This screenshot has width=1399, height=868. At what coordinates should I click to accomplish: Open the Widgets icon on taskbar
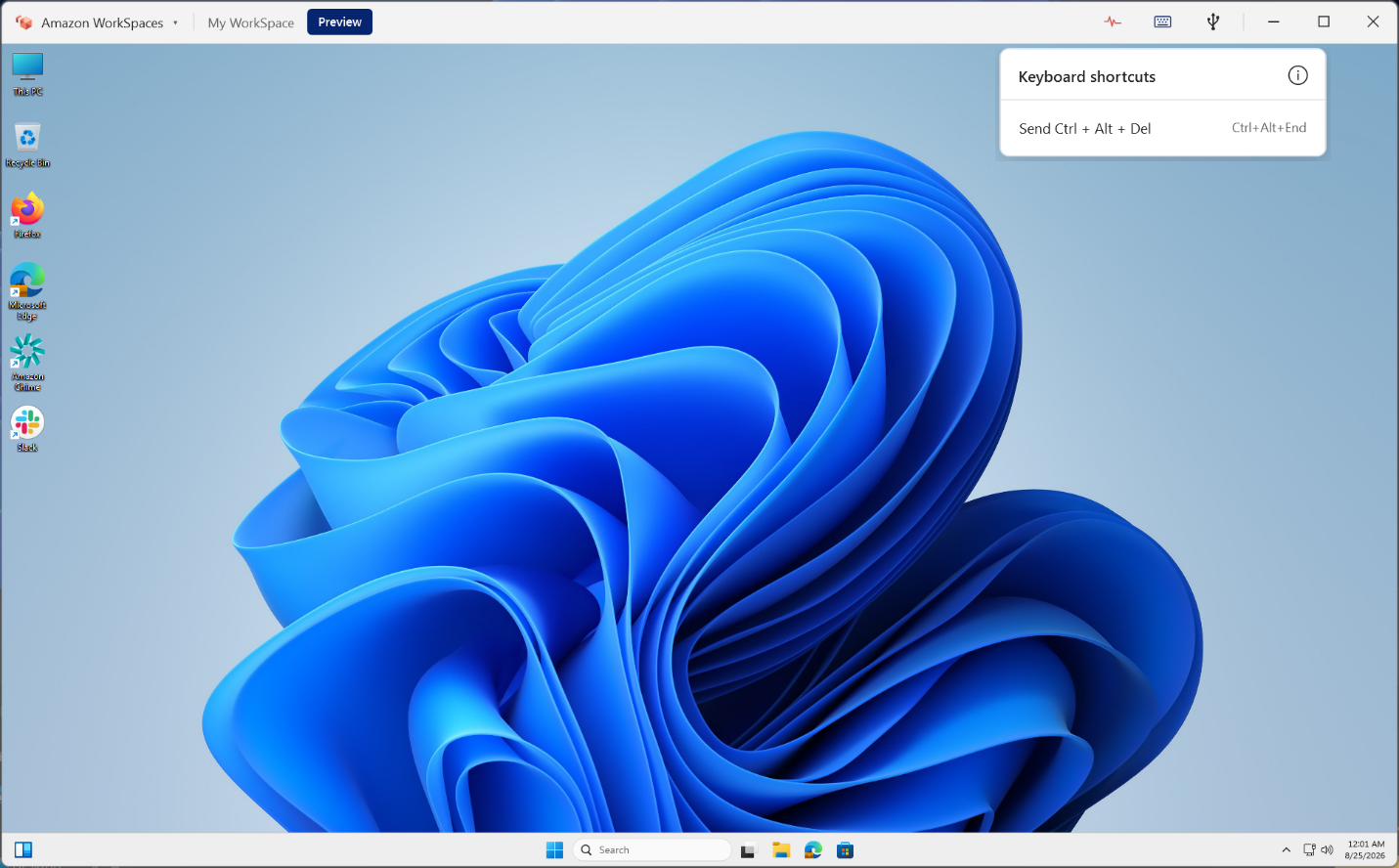[x=23, y=849]
